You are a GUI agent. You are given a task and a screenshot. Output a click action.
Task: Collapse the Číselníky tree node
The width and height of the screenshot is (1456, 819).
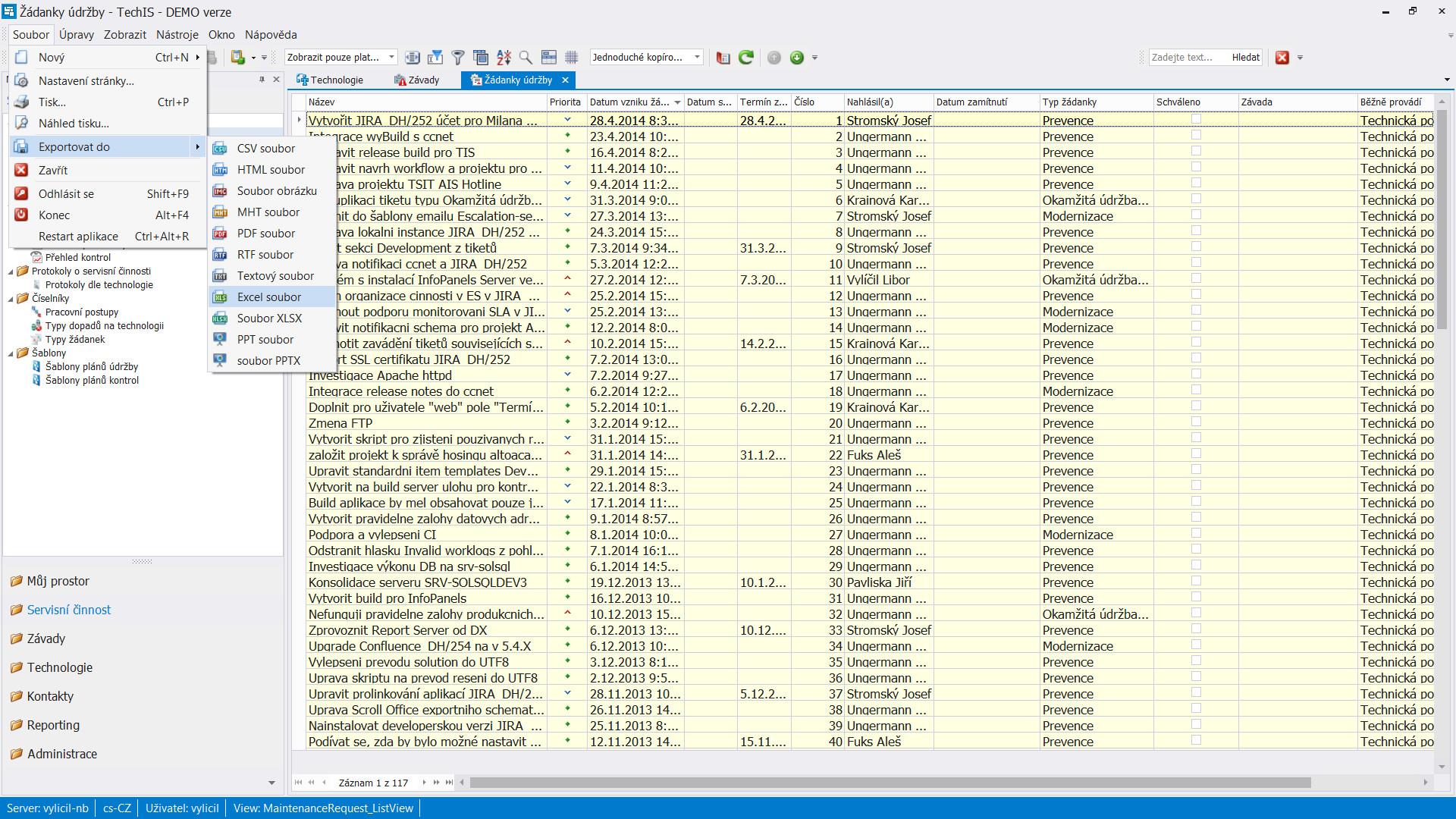pyautogui.click(x=12, y=298)
